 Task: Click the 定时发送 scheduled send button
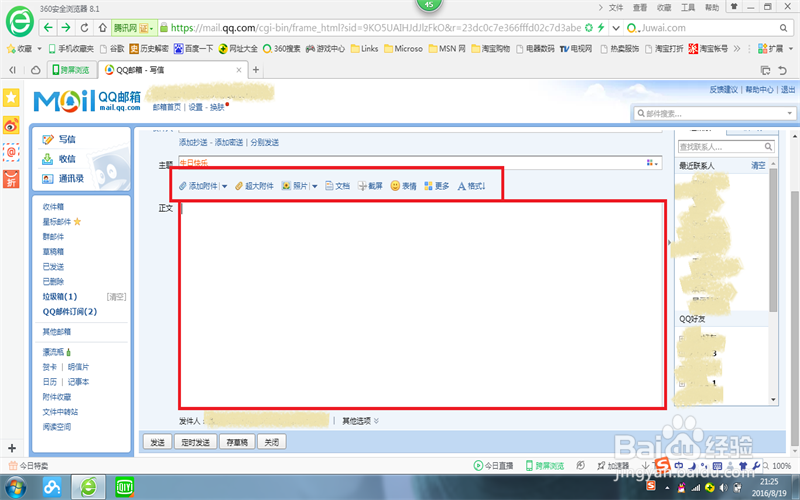coord(195,442)
